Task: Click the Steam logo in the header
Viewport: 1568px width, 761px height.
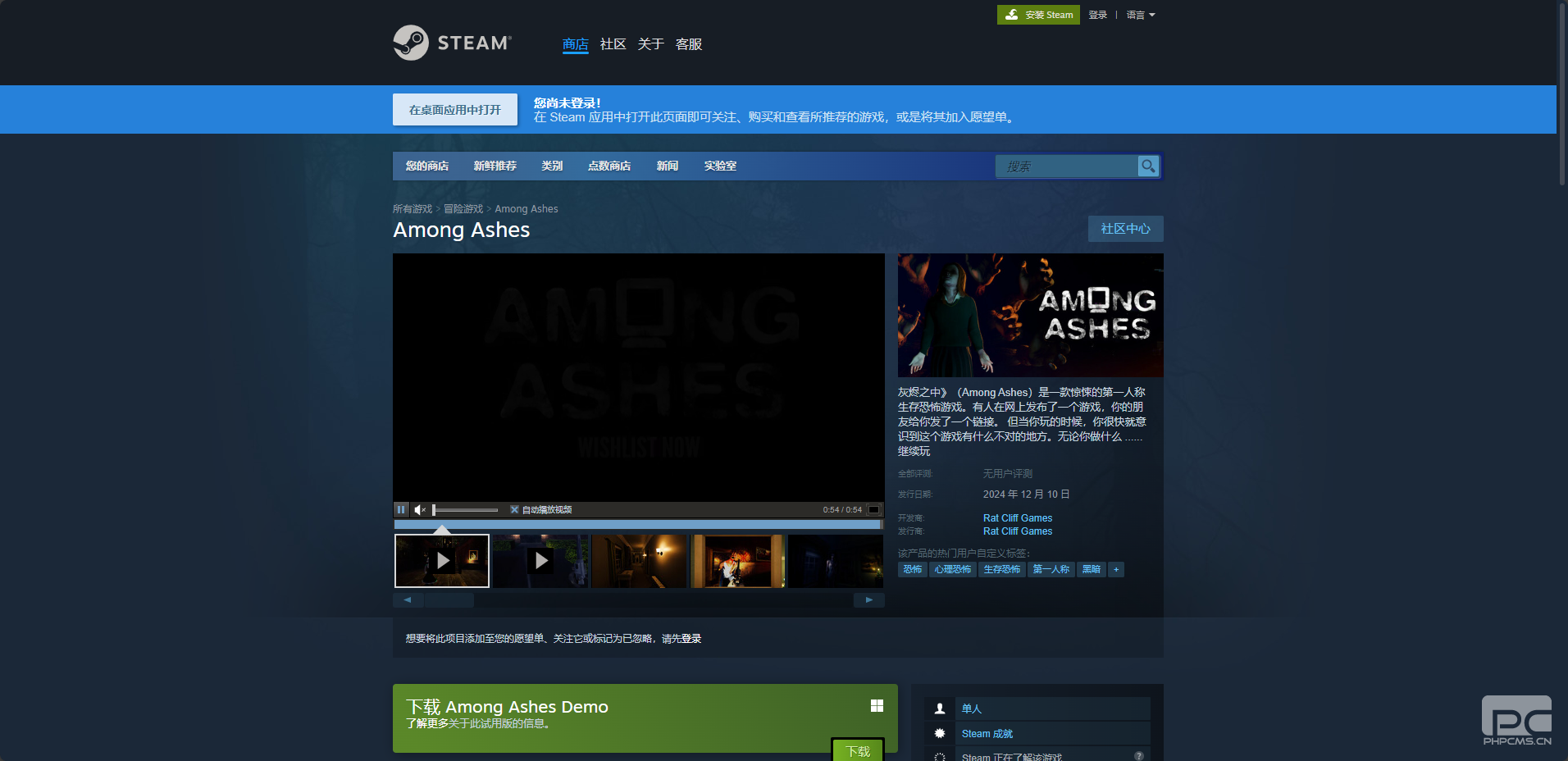Action: click(x=453, y=43)
